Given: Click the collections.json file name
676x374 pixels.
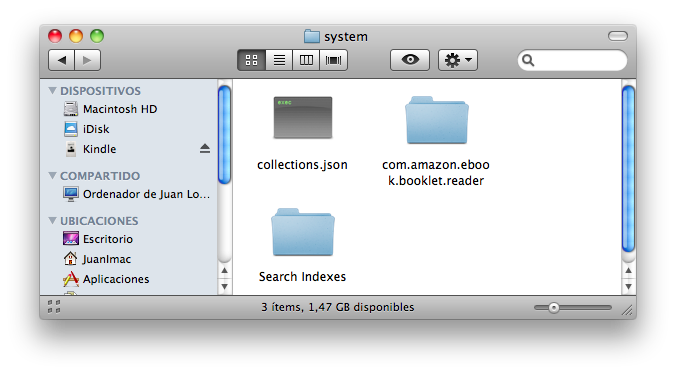Looking at the screenshot, I should pos(302,165).
